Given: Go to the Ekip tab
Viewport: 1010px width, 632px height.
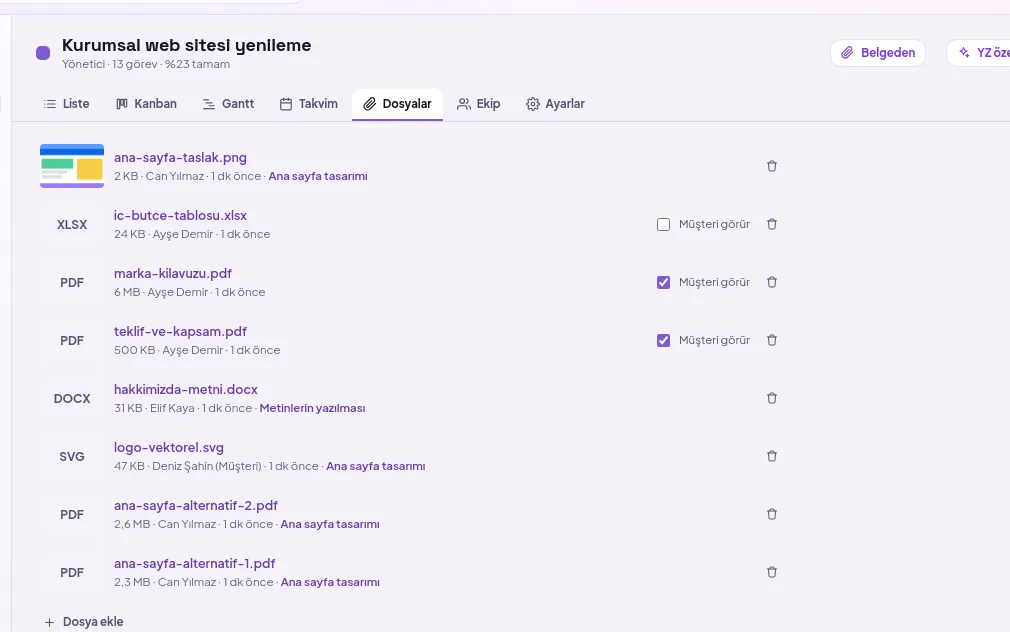Looking at the screenshot, I should 479,104.
